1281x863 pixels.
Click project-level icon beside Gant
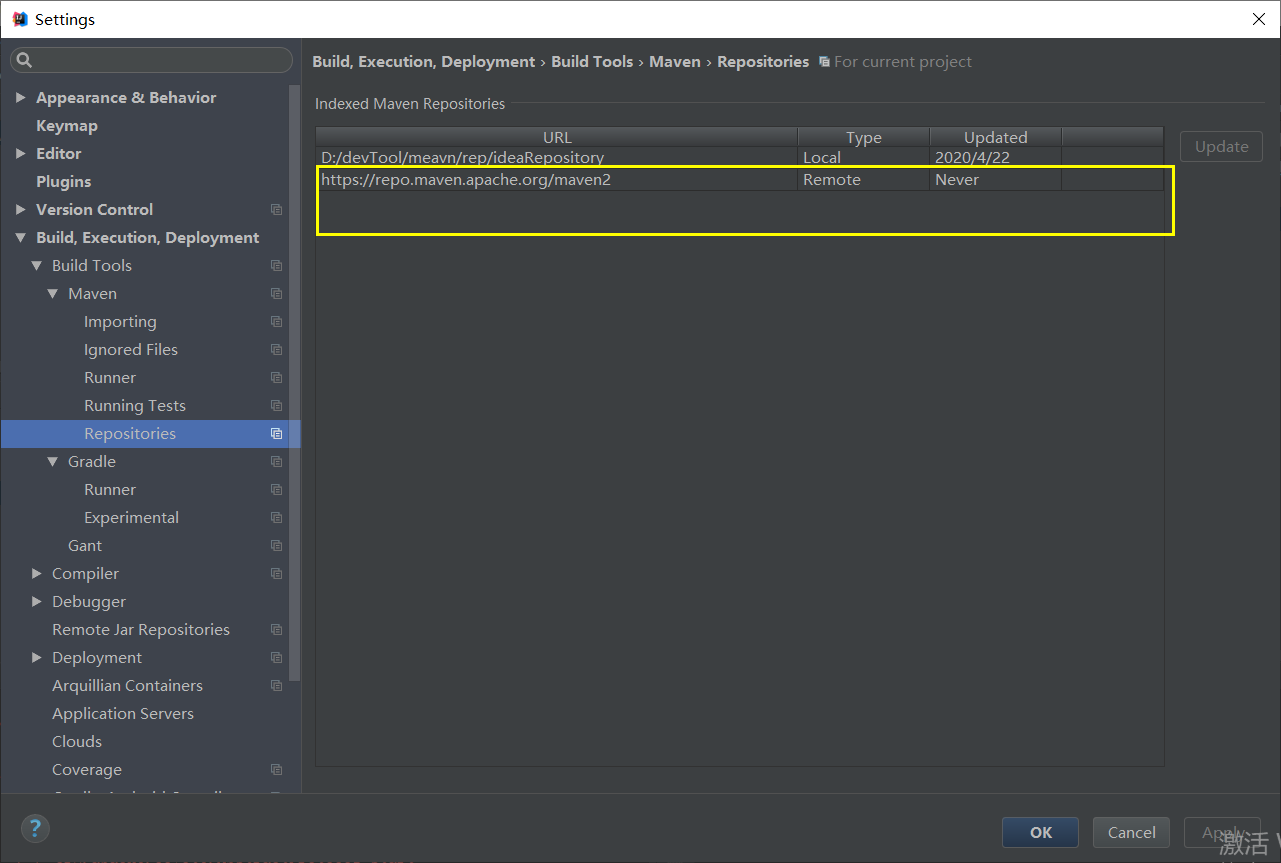276,546
